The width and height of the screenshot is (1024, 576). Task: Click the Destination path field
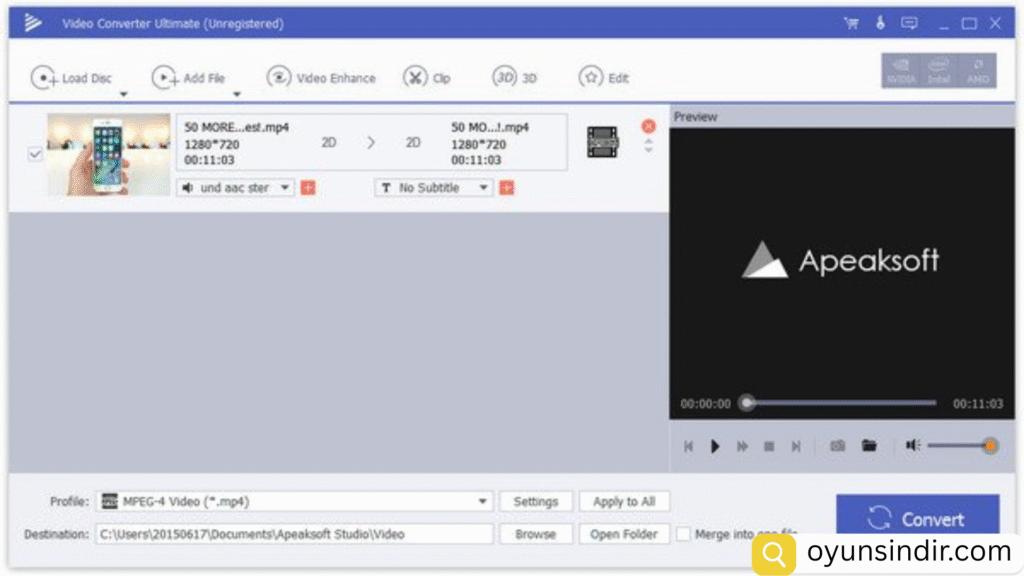point(294,534)
